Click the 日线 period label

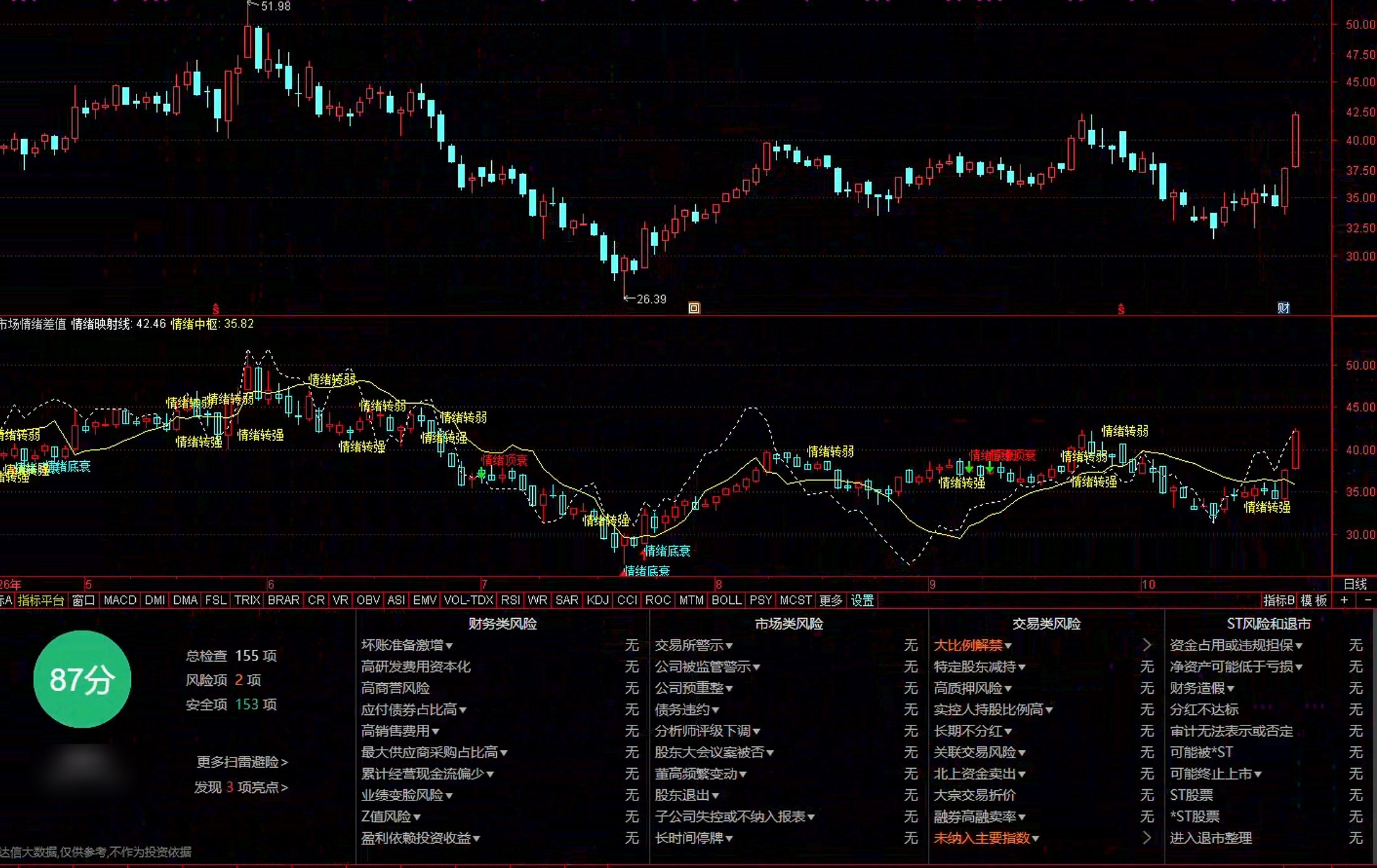click(1355, 584)
